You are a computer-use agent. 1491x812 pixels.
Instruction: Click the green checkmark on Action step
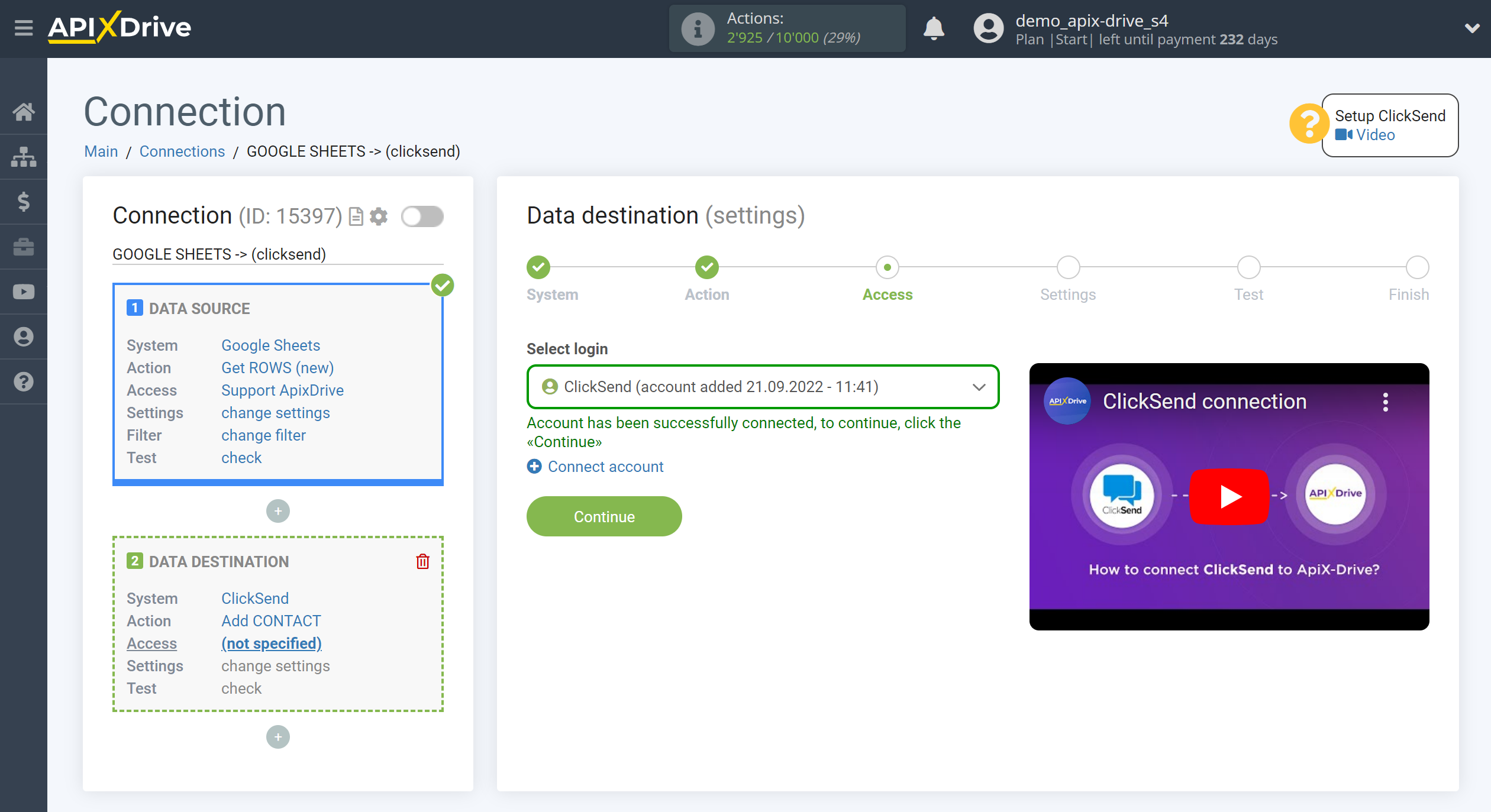(x=706, y=266)
